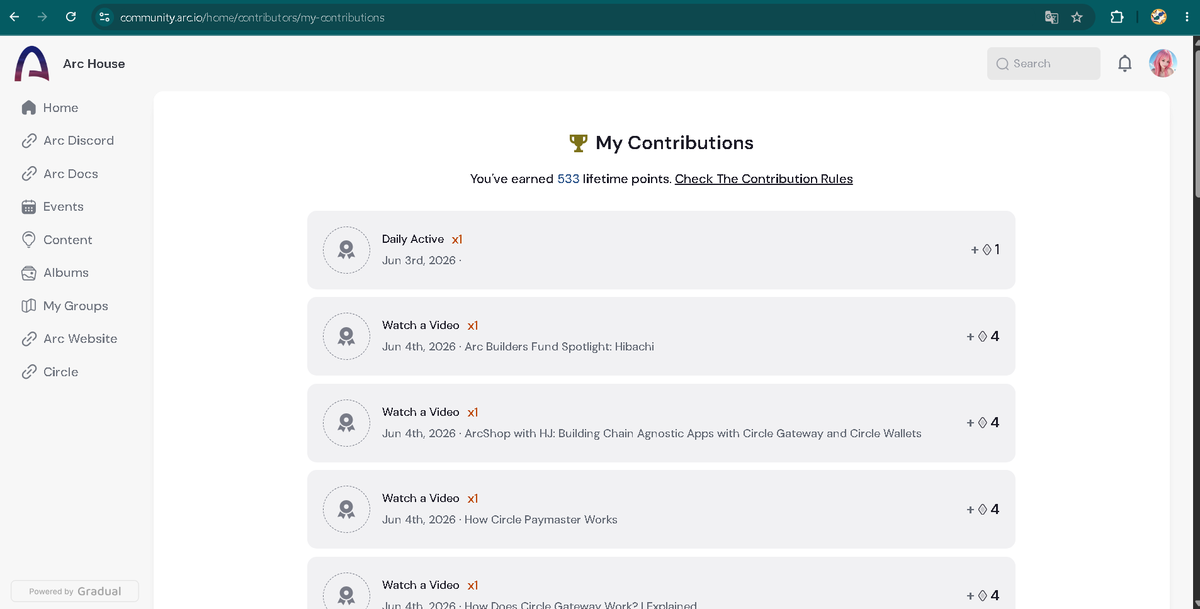This screenshot has width=1200, height=609.
Task: Click the browser back arrow
Action: point(14,17)
